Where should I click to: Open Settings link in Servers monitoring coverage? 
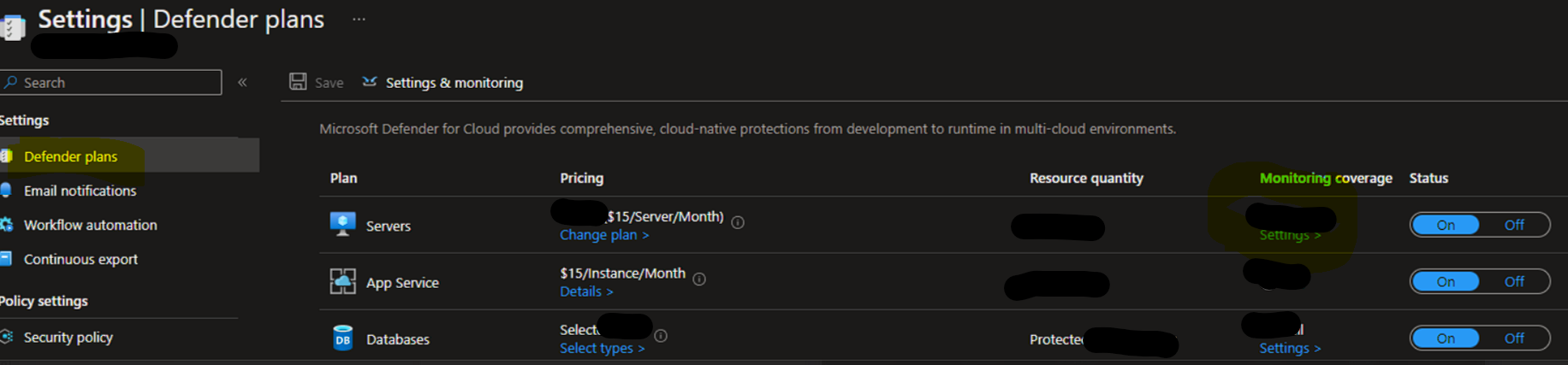pos(1290,235)
